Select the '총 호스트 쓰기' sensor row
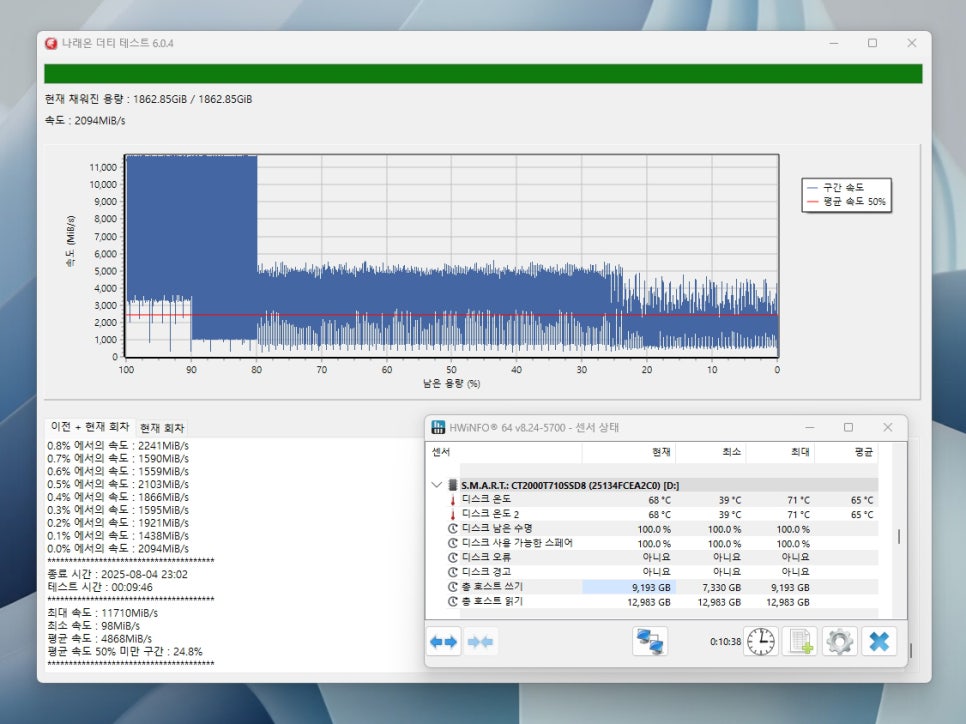Screen dimensions: 966x724 (662, 587)
